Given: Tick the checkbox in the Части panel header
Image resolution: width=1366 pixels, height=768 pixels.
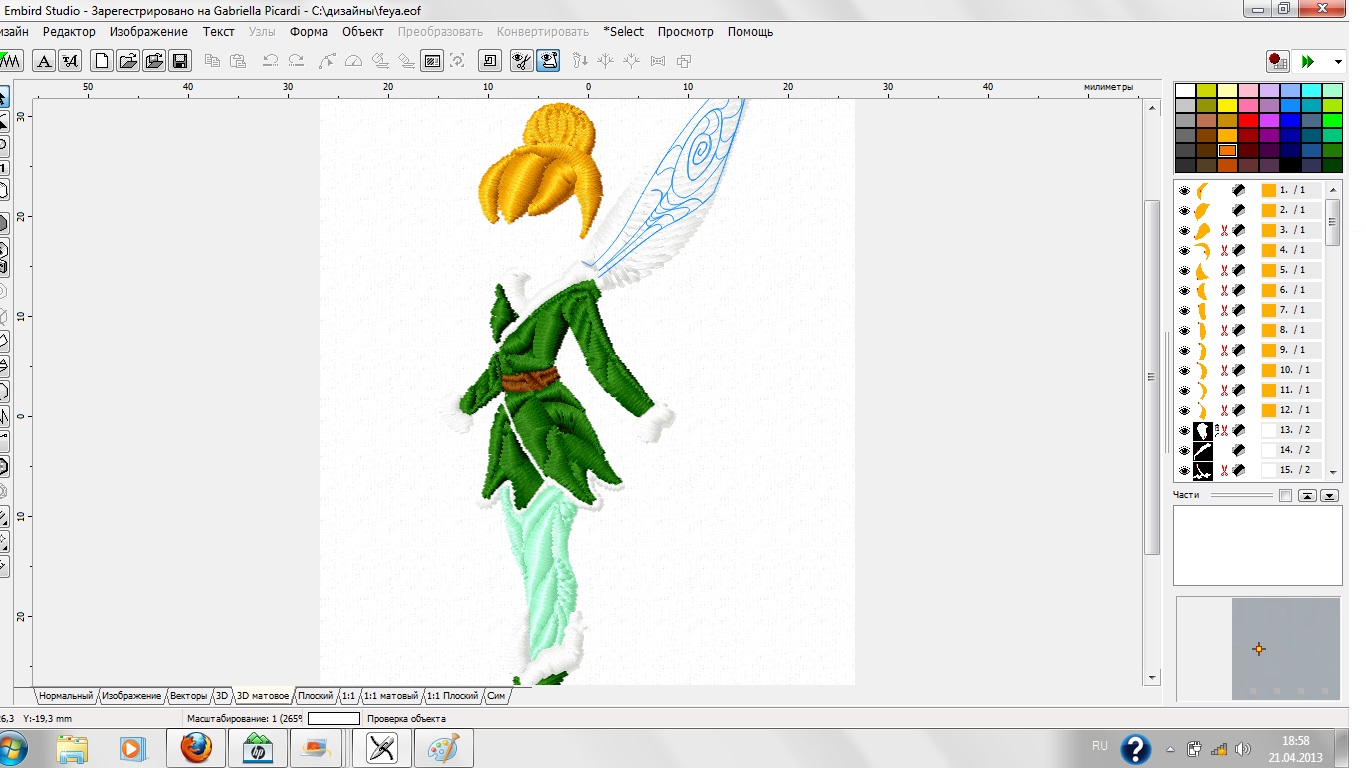Looking at the screenshot, I should (1285, 496).
